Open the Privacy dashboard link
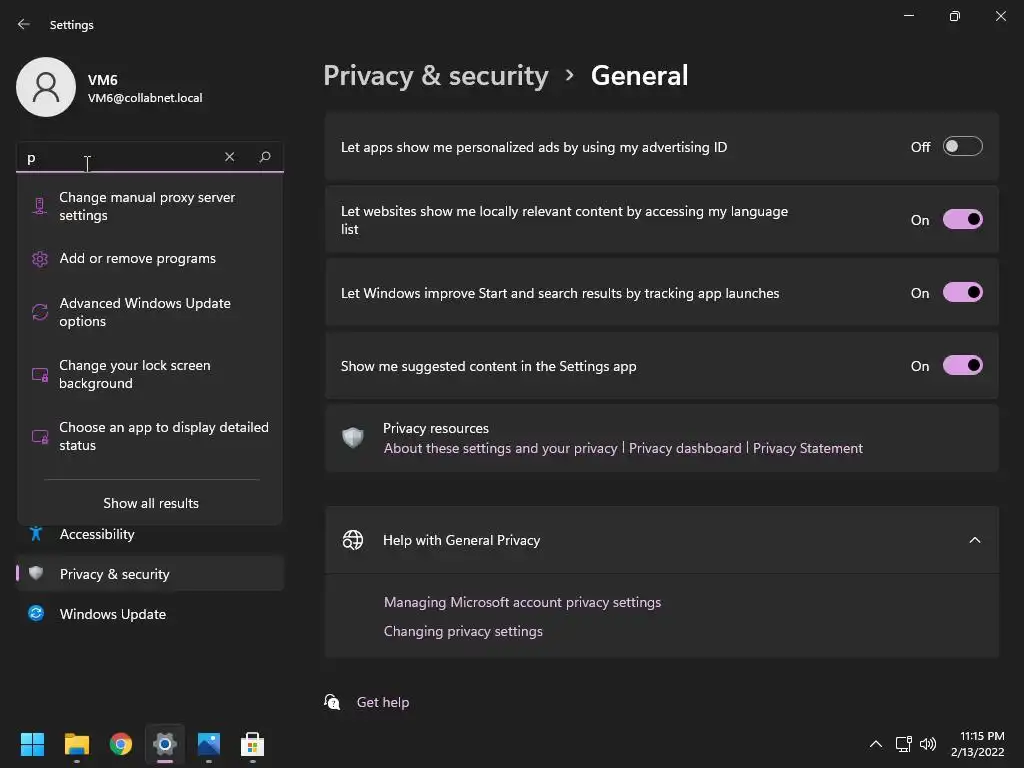 (x=685, y=448)
